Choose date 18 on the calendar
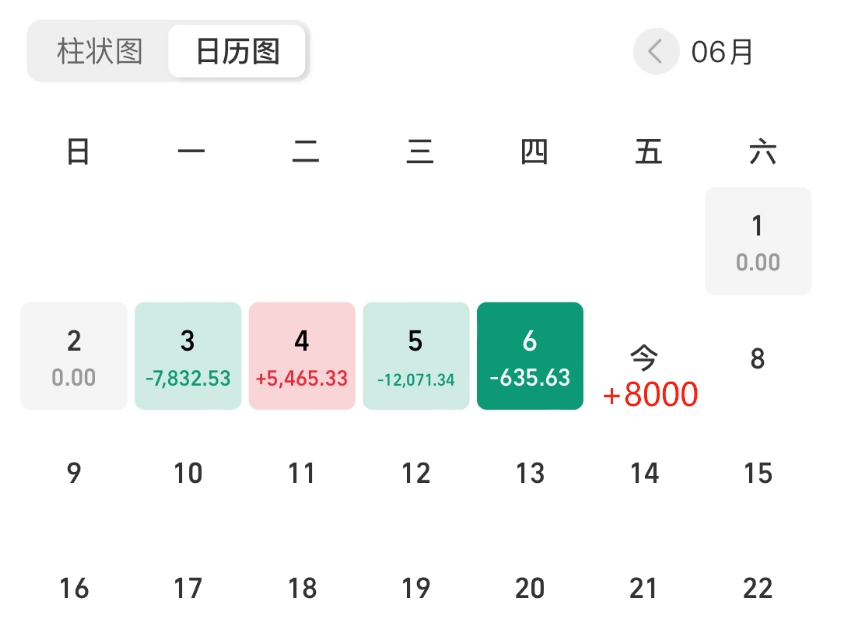This screenshot has height=621, width=850. [302, 588]
